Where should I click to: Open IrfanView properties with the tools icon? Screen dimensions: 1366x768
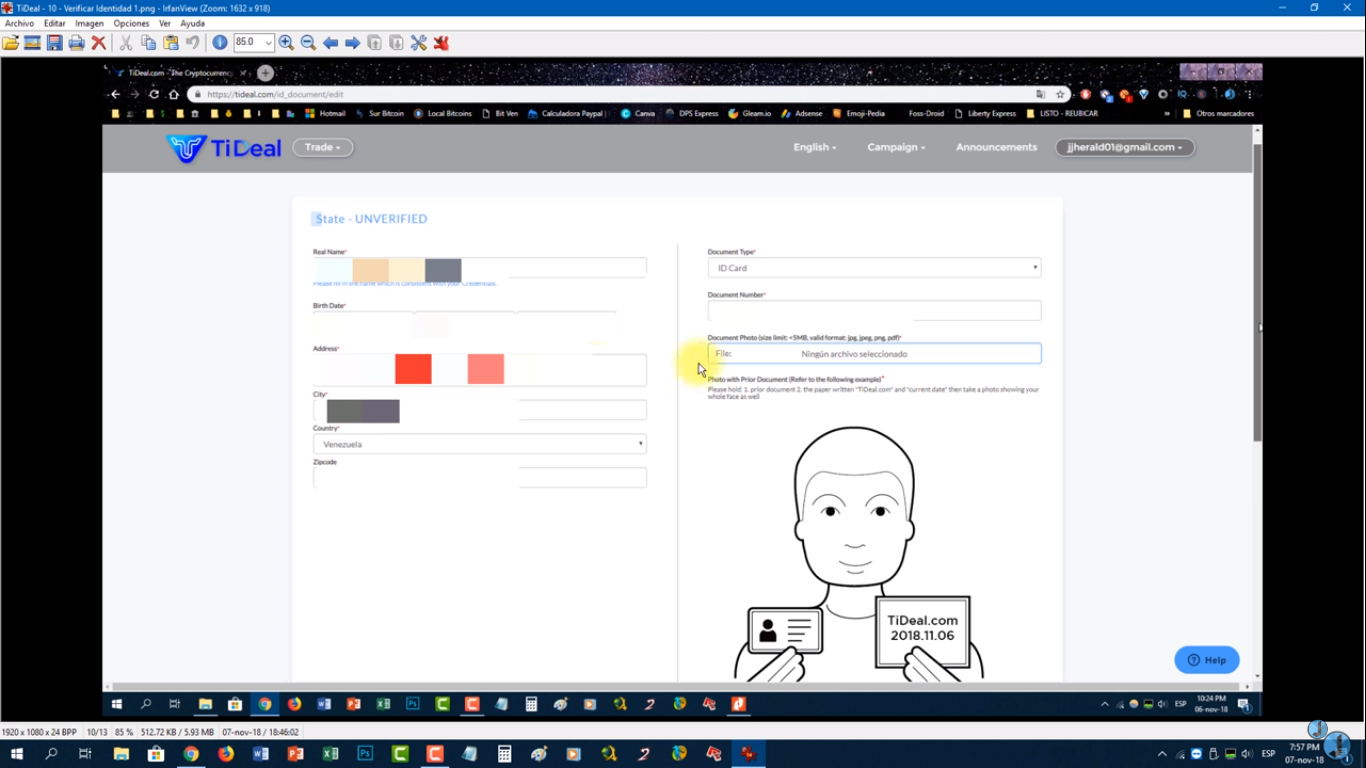tap(418, 43)
